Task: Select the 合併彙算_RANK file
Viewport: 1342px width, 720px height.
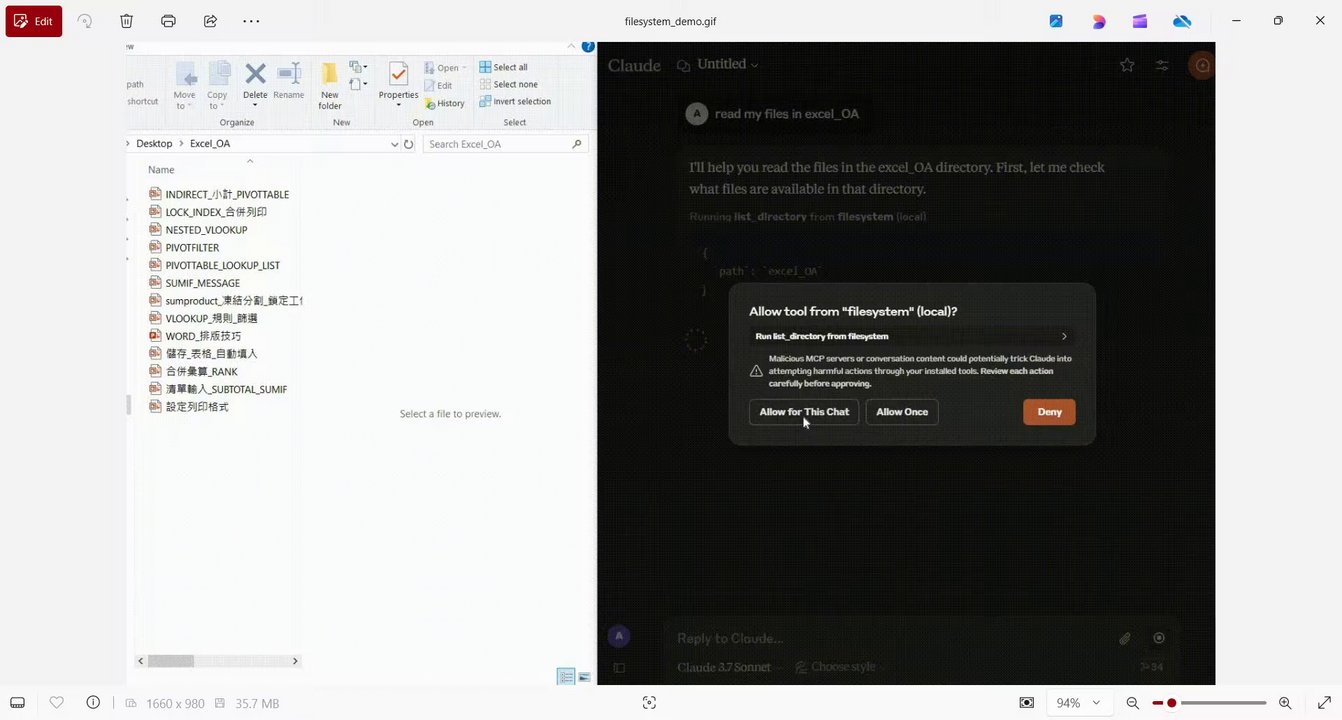Action: click(193, 371)
